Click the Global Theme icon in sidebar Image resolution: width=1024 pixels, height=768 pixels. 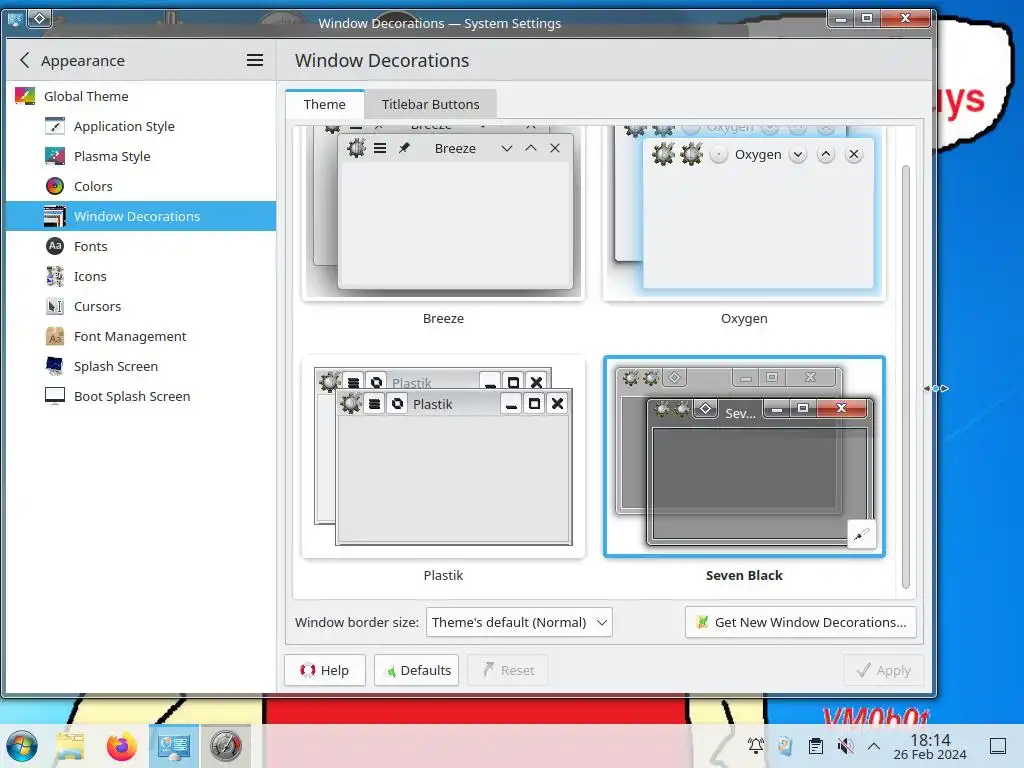(25, 96)
